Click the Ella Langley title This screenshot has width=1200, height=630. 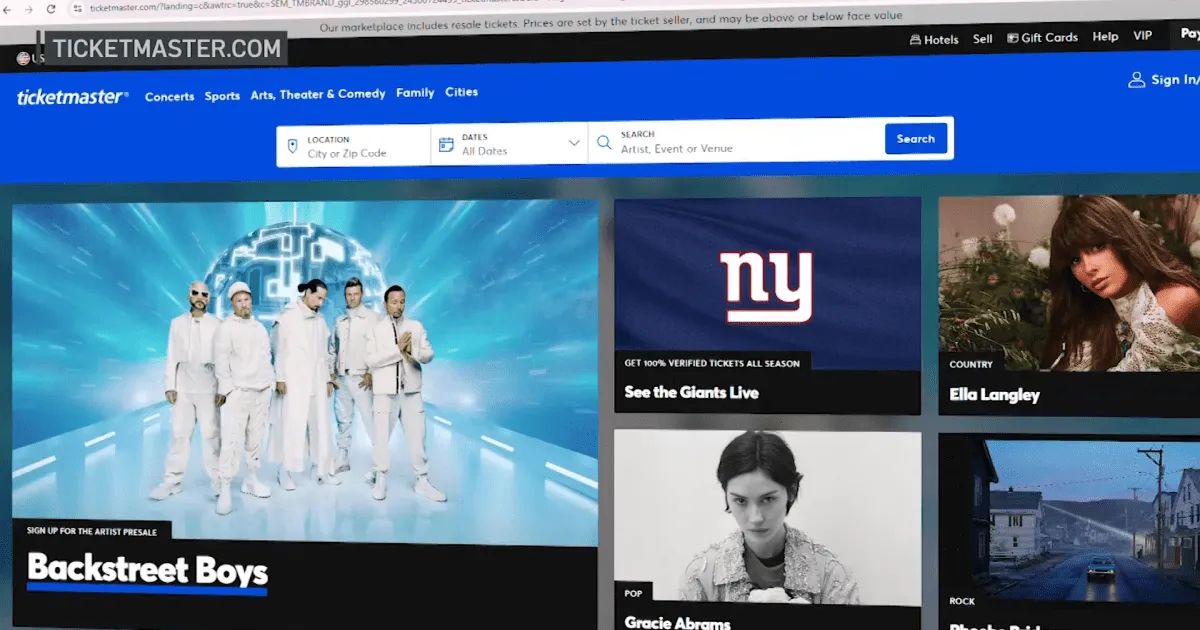click(994, 395)
